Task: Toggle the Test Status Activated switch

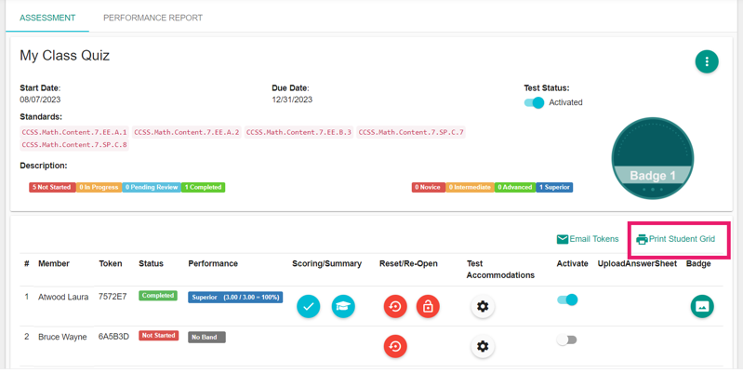Action: coord(534,103)
